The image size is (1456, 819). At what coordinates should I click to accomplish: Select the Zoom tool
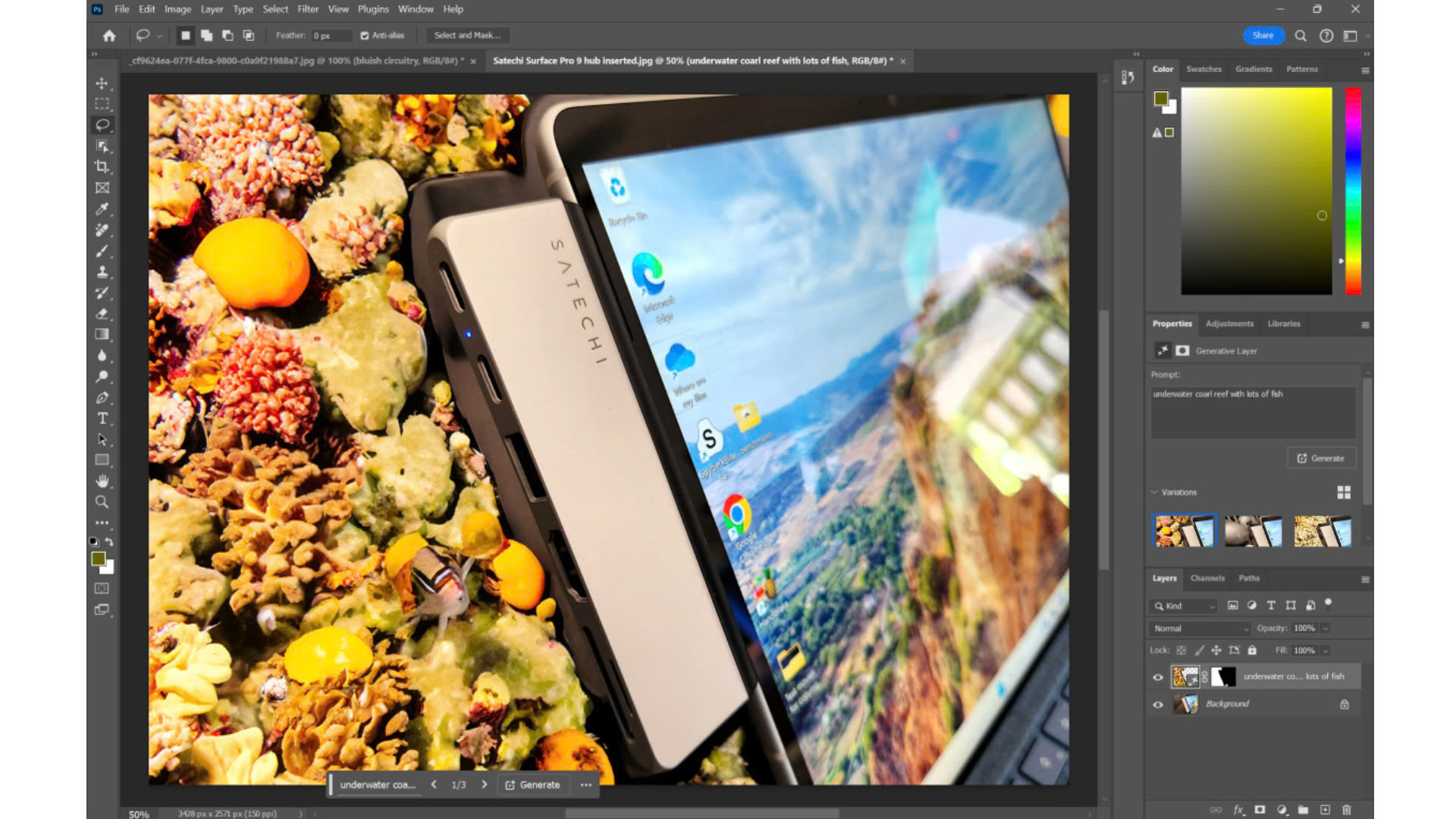point(102,502)
